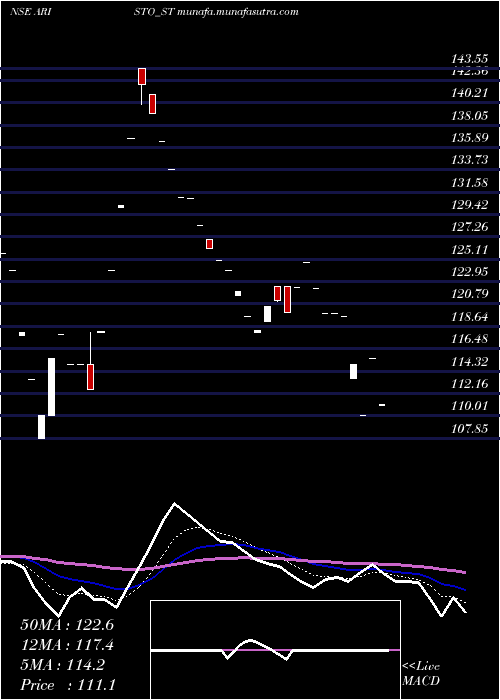Click the 143.55 price level label

470,59
